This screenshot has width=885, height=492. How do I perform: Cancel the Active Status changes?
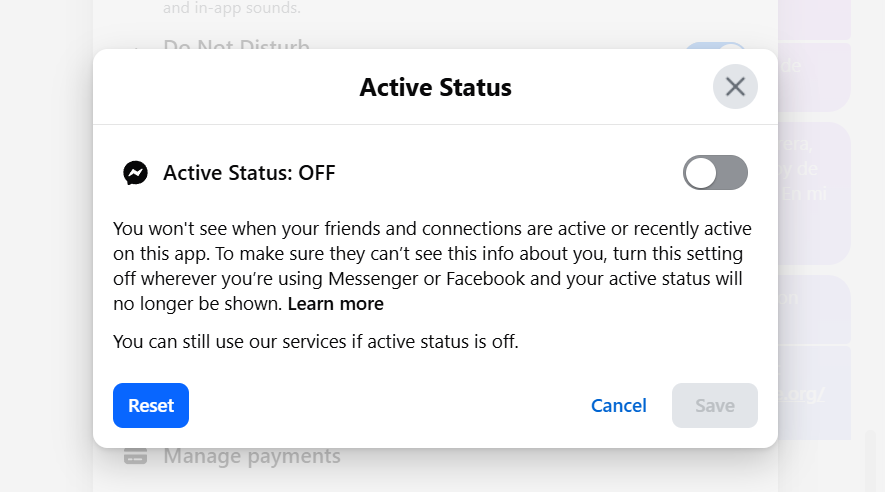618,405
